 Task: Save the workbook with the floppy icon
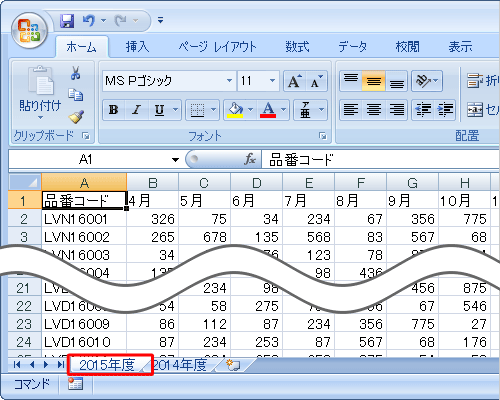(67, 21)
